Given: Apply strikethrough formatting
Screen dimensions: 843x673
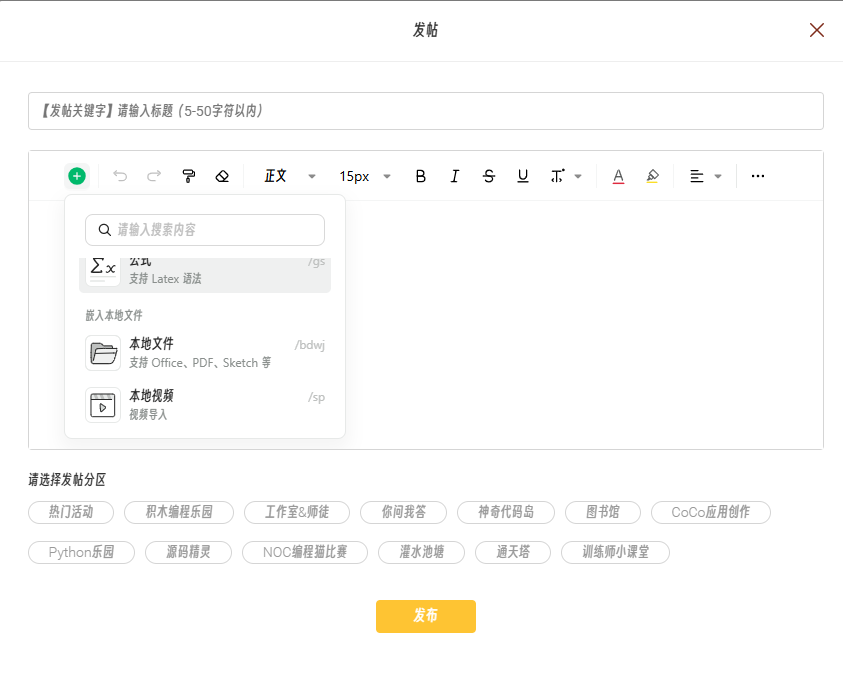Looking at the screenshot, I should [489, 176].
